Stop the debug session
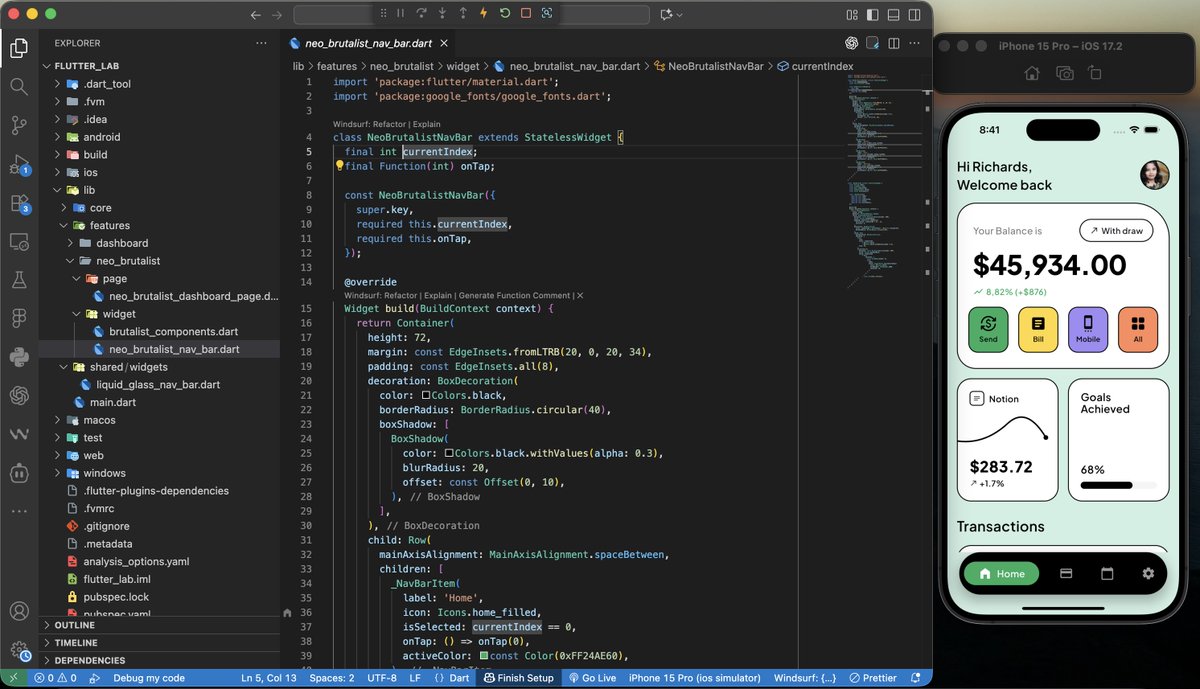The height and width of the screenshot is (689, 1200). pyautogui.click(x=526, y=14)
